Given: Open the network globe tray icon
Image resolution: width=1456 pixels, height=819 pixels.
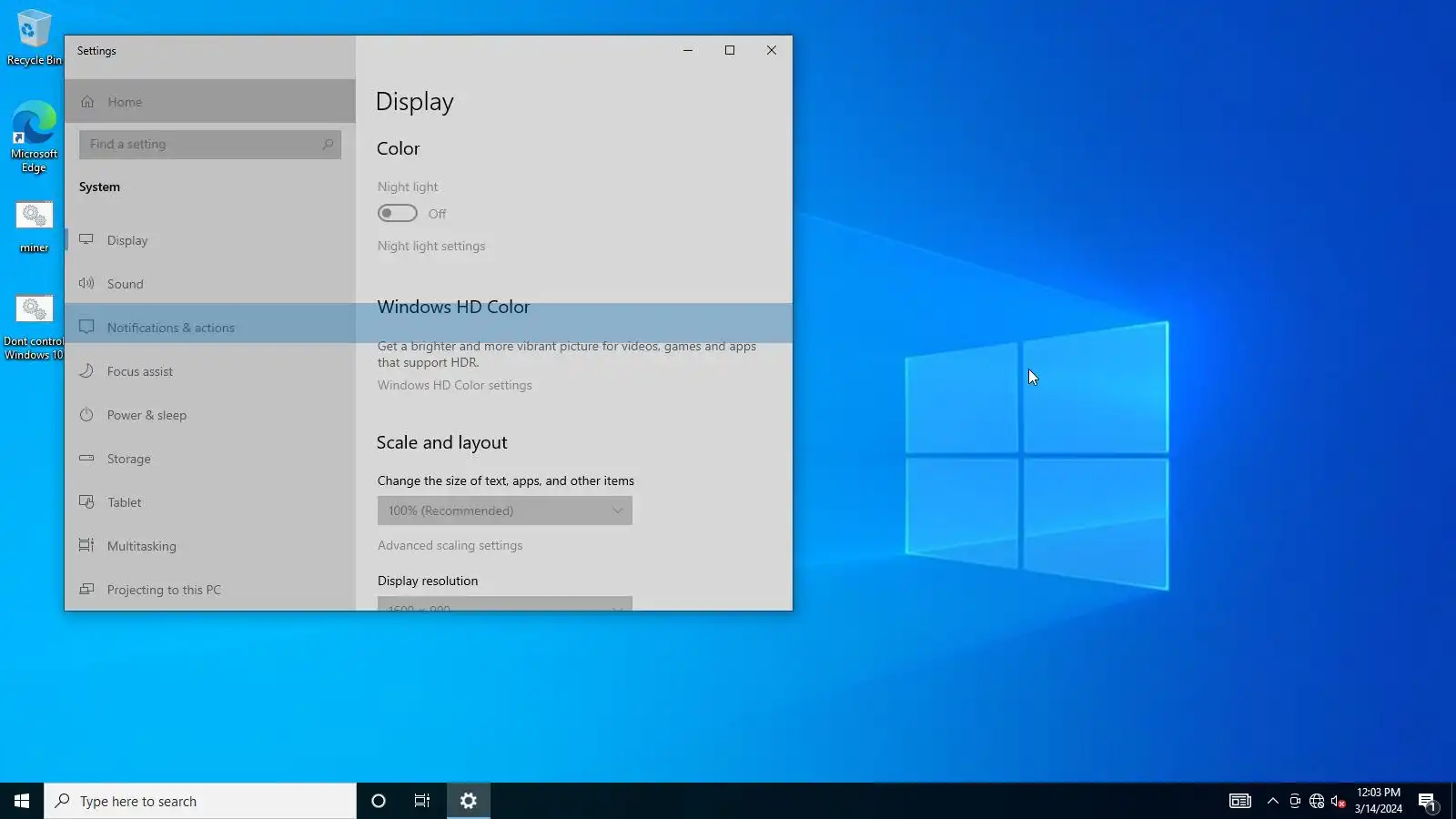Looking at the screenshot, I should [1317, 801].
